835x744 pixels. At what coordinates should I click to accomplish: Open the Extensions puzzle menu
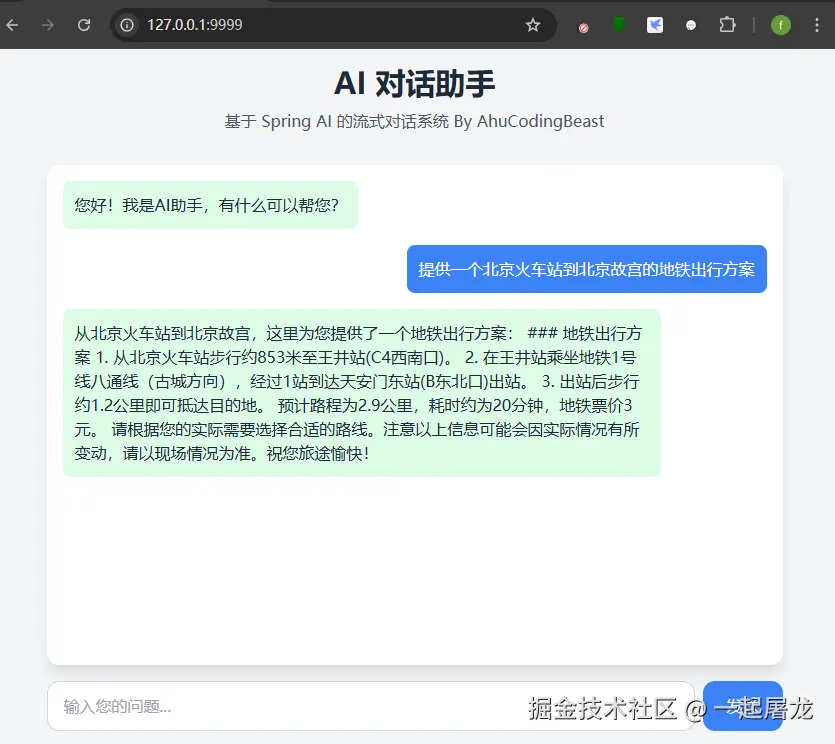(727, 25)
